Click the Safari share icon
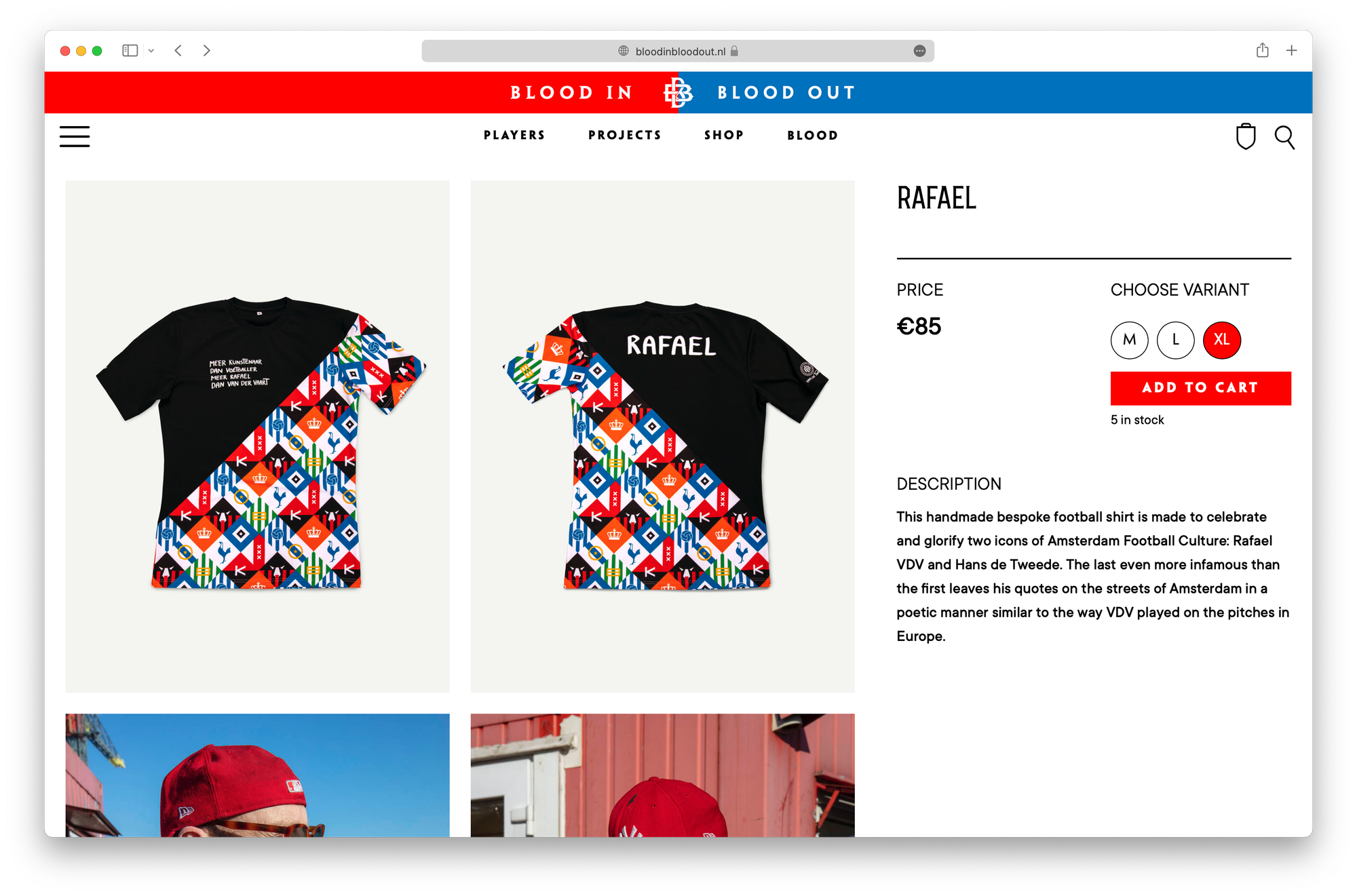The width and height of the screenshot is (1357, 896). (1262, 50)
